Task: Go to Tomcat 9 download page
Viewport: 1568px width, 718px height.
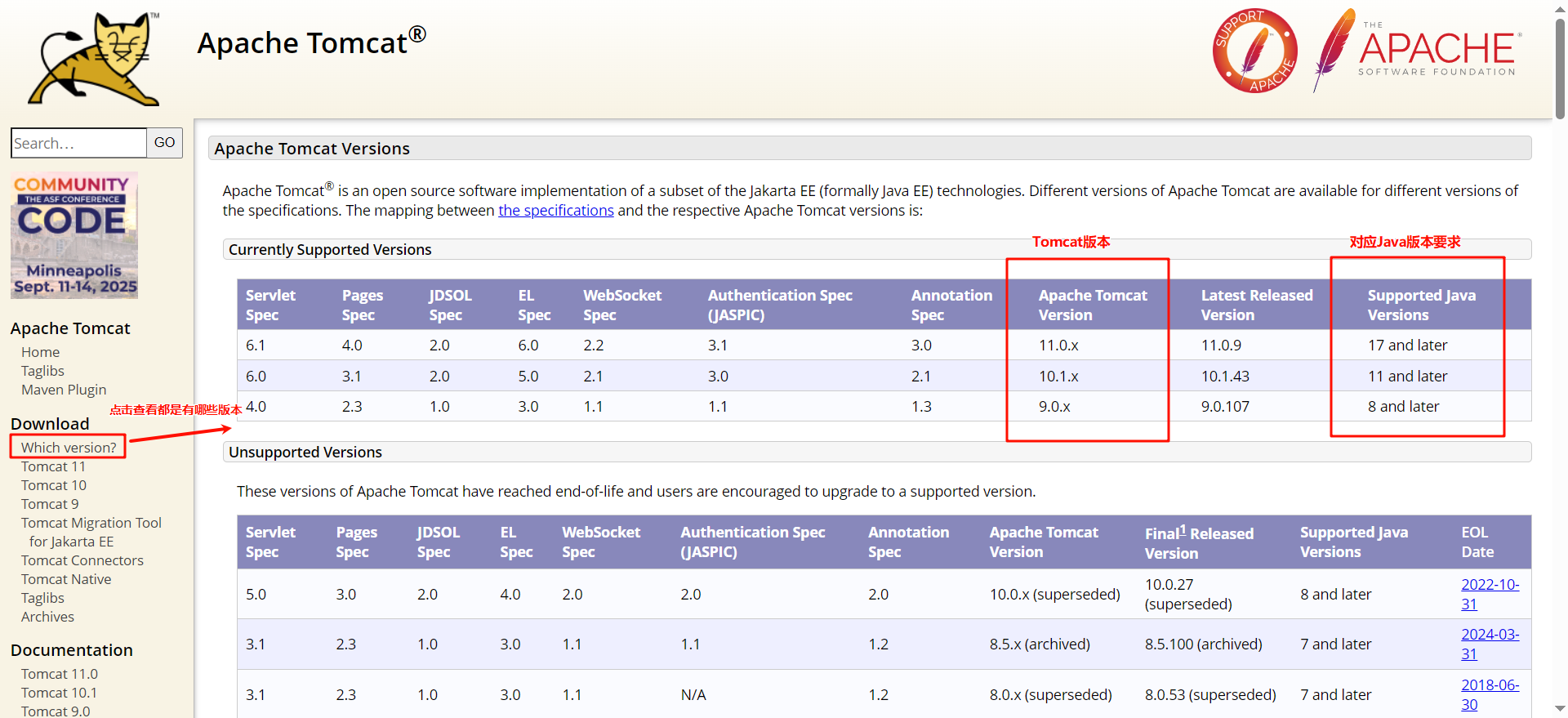Action: (50, 504)
